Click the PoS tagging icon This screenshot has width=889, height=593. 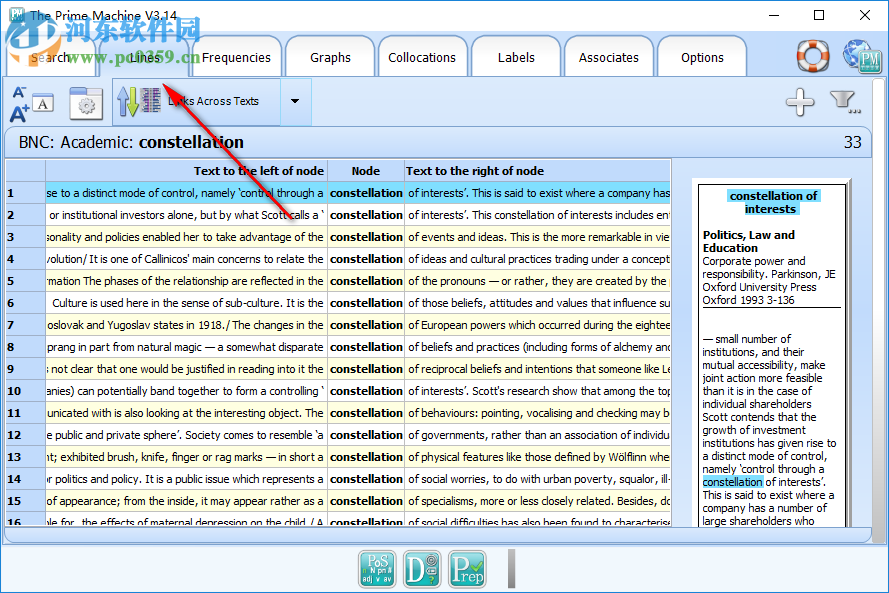click(377, 569)
